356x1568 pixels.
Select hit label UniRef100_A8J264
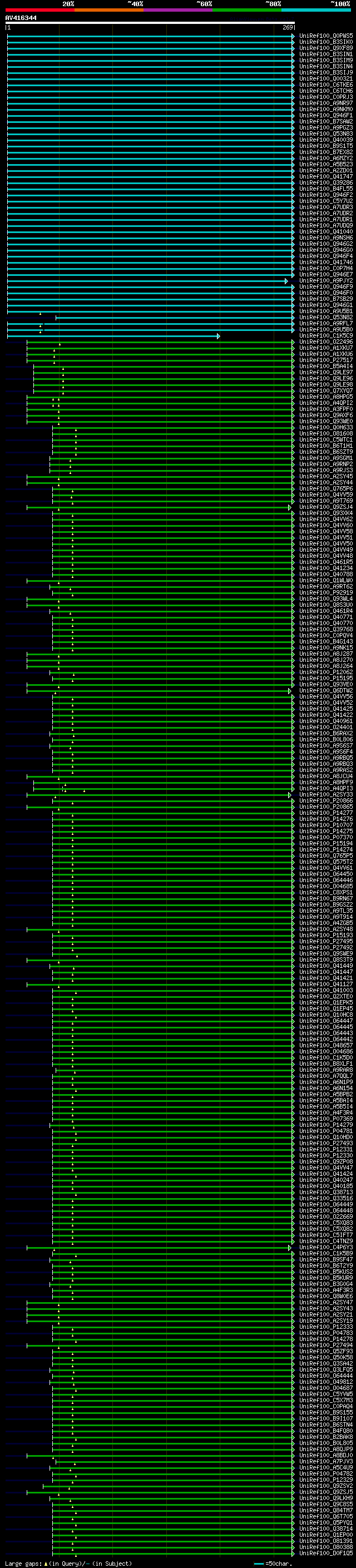pos(326,666)
